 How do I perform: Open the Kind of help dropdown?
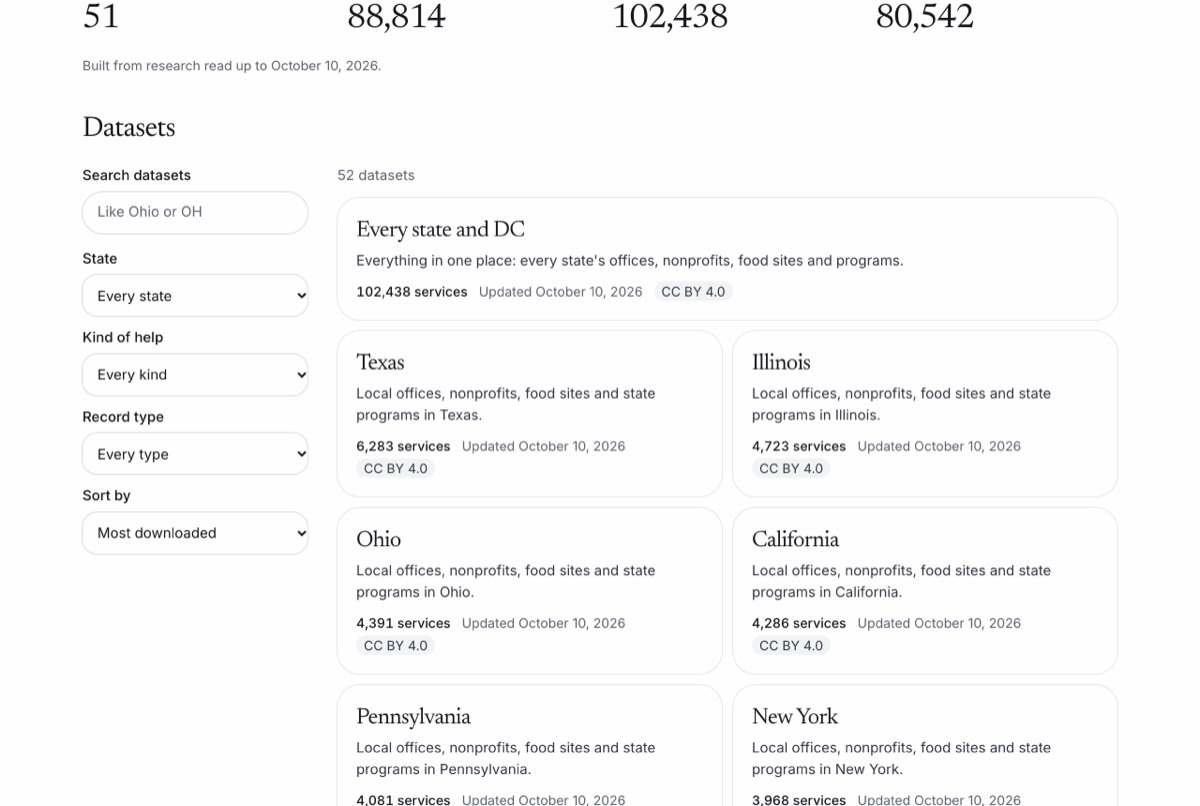[195, 375]
